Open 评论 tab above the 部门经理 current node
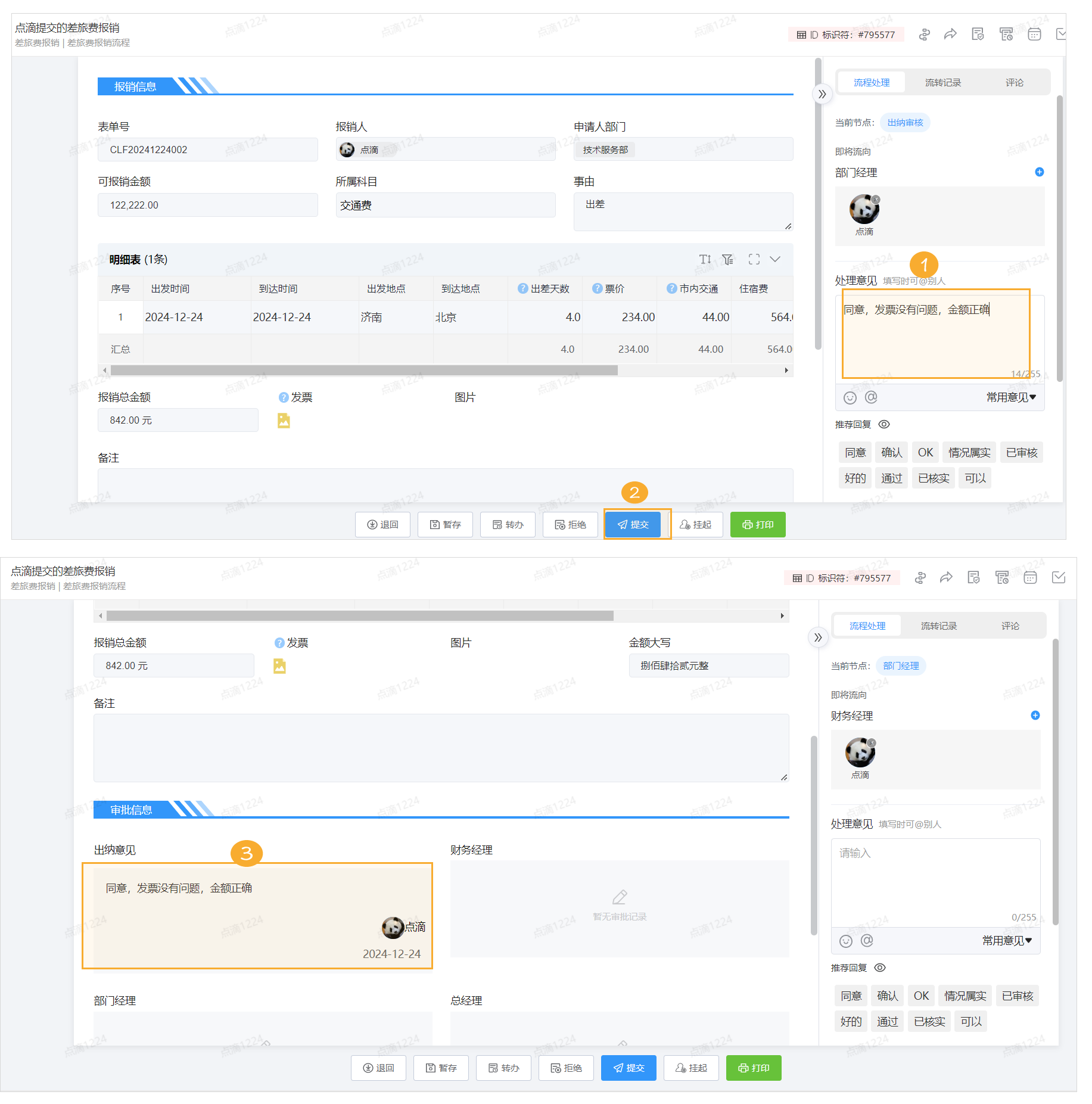The image size is (1092, 1104). 1010,626
